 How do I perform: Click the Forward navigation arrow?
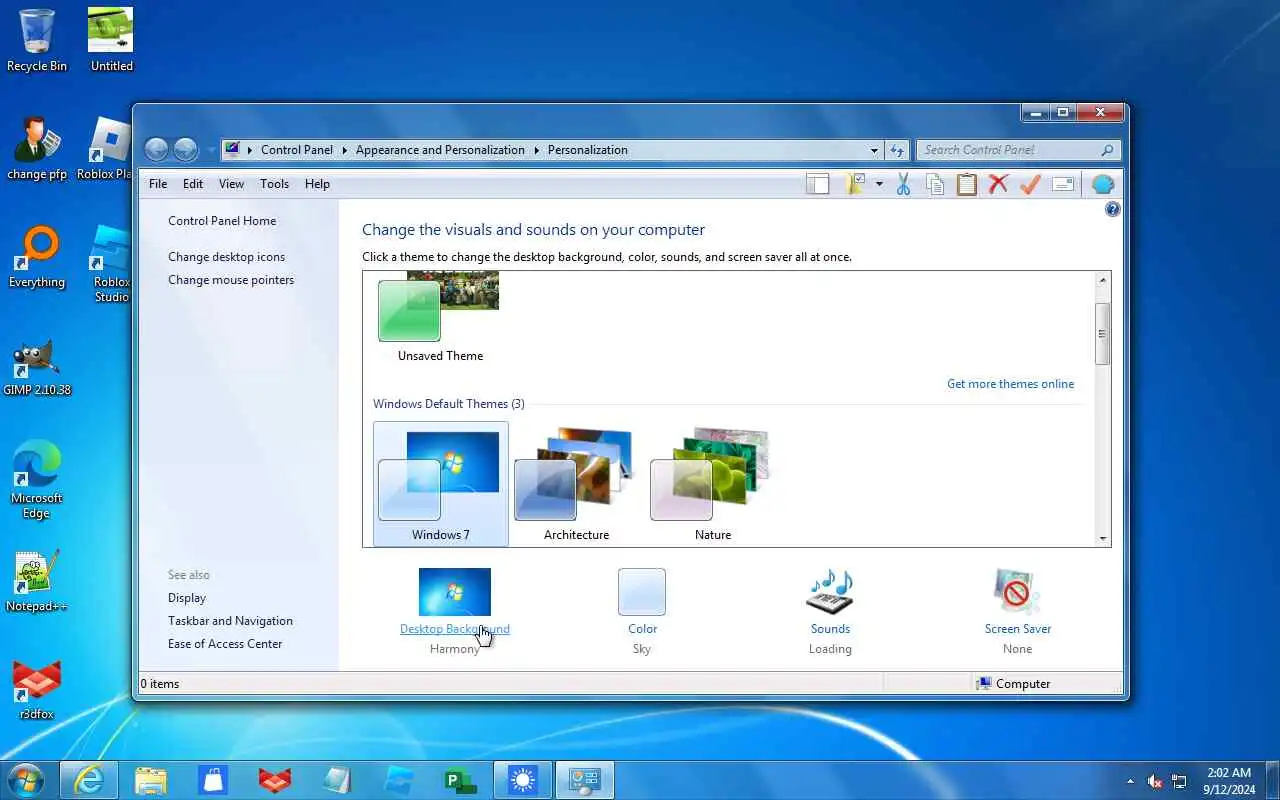click(186, 150)
